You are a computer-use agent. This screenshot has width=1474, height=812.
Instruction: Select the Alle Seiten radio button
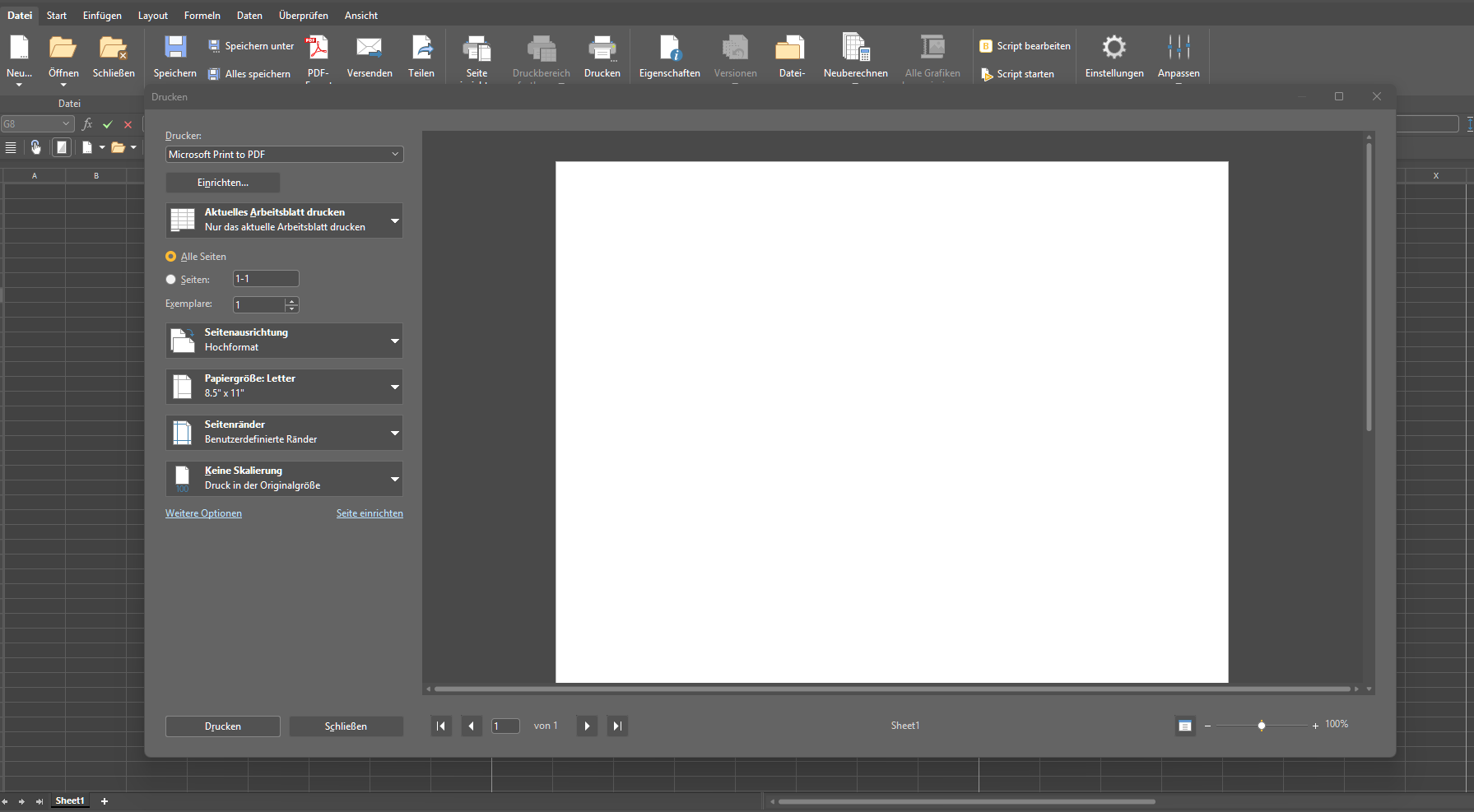(x=170, y=257)
